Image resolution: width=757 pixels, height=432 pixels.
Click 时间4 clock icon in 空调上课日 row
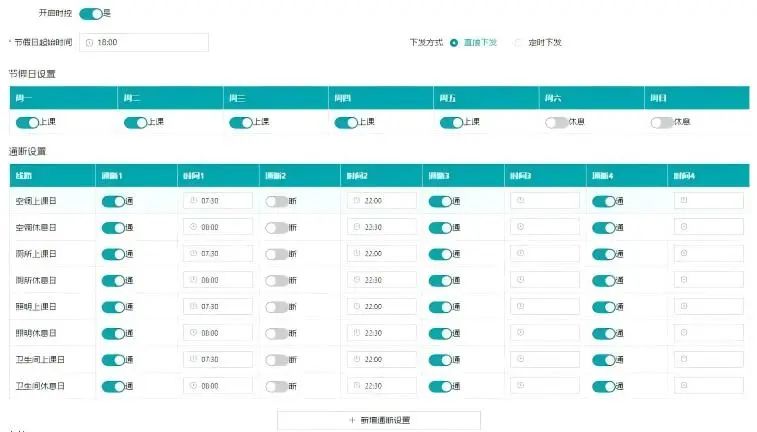click(684, 200)
